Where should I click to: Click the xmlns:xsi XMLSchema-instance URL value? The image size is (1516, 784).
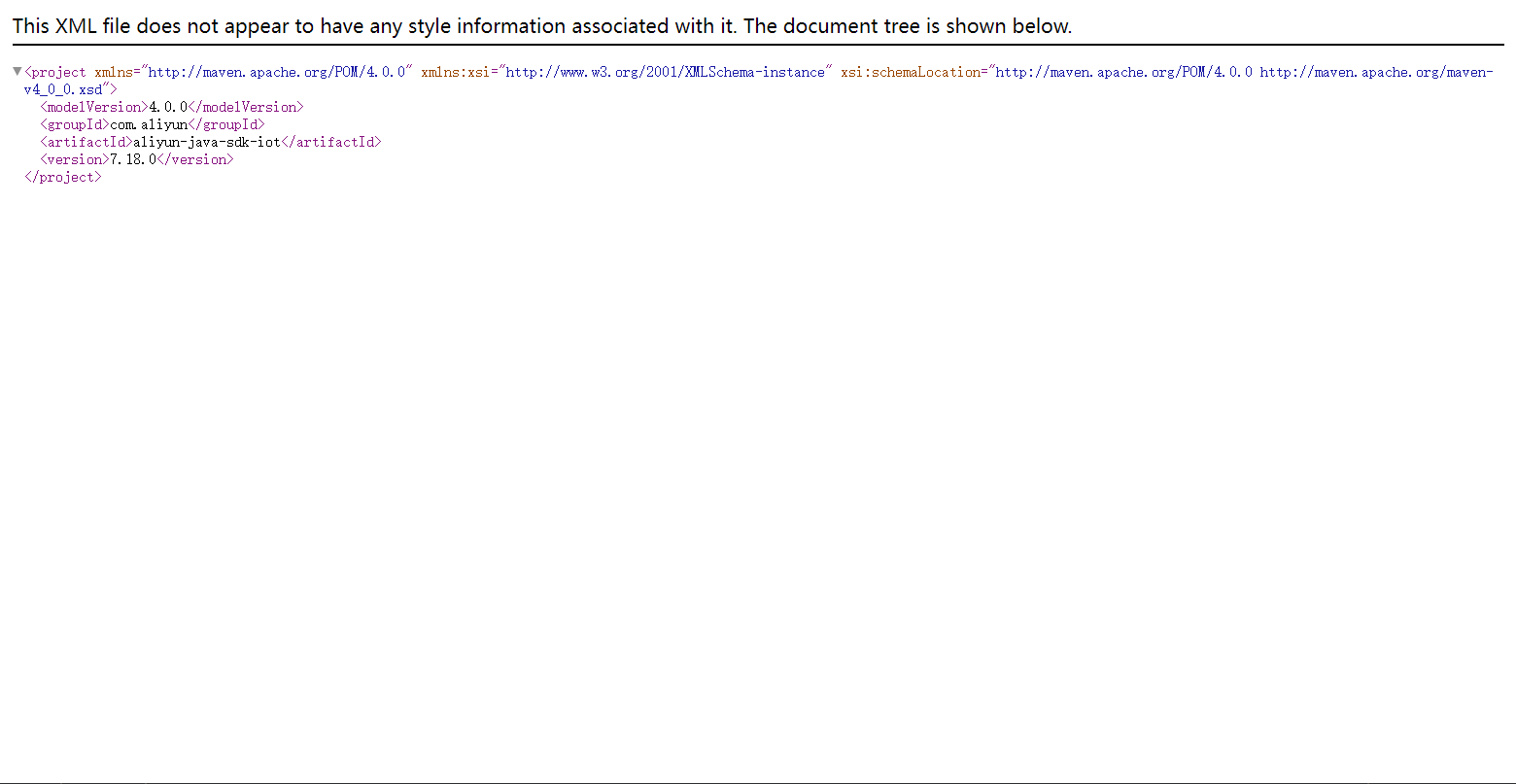[666, 72]
